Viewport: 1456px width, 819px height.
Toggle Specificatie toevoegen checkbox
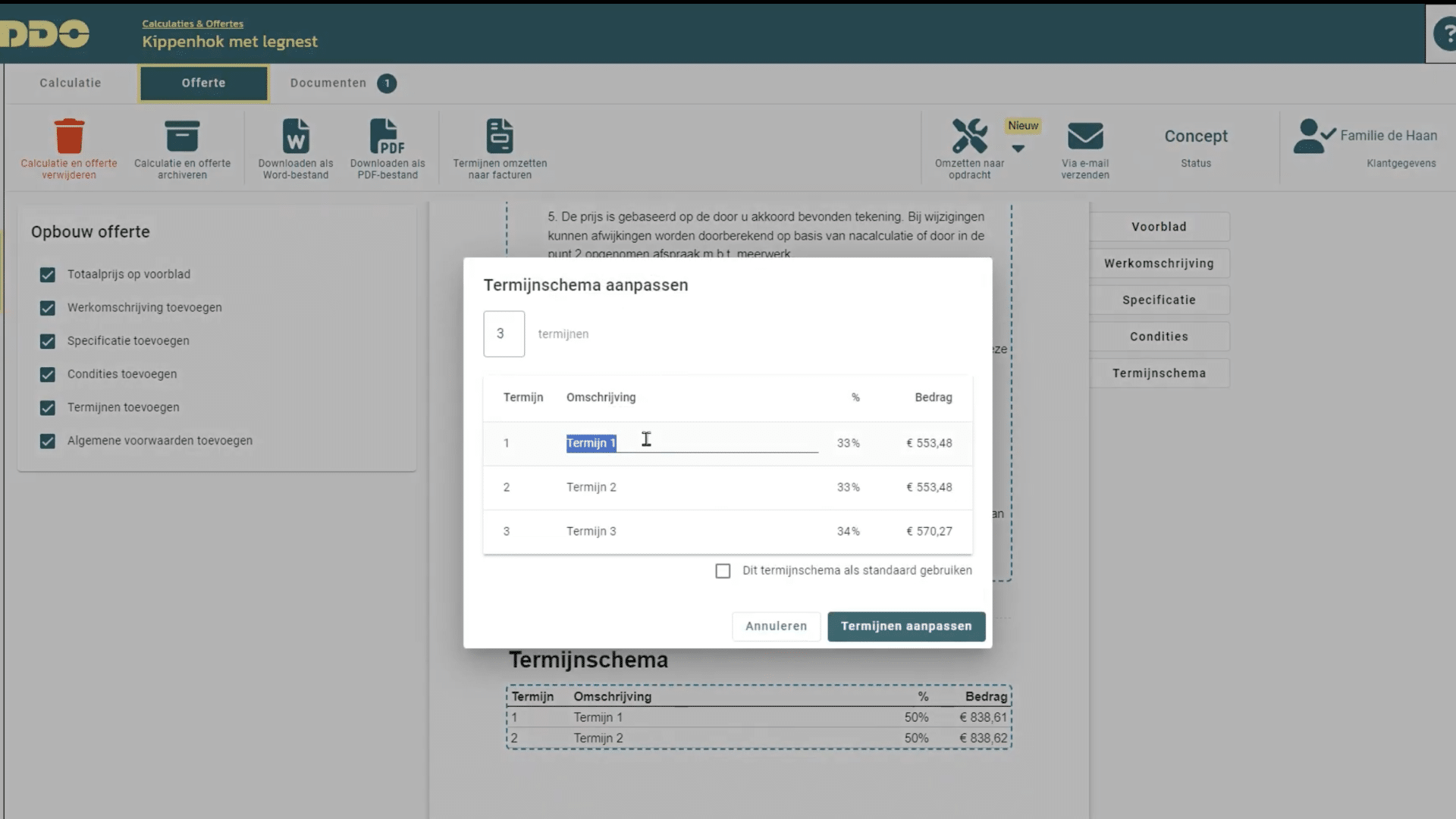[x=48, y=341]
